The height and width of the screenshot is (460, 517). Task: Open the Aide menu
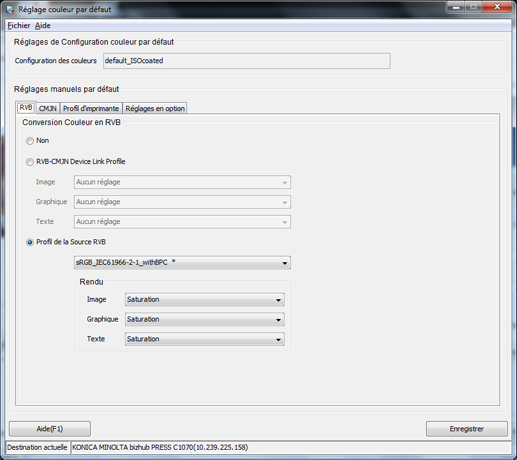pos(43,25)
